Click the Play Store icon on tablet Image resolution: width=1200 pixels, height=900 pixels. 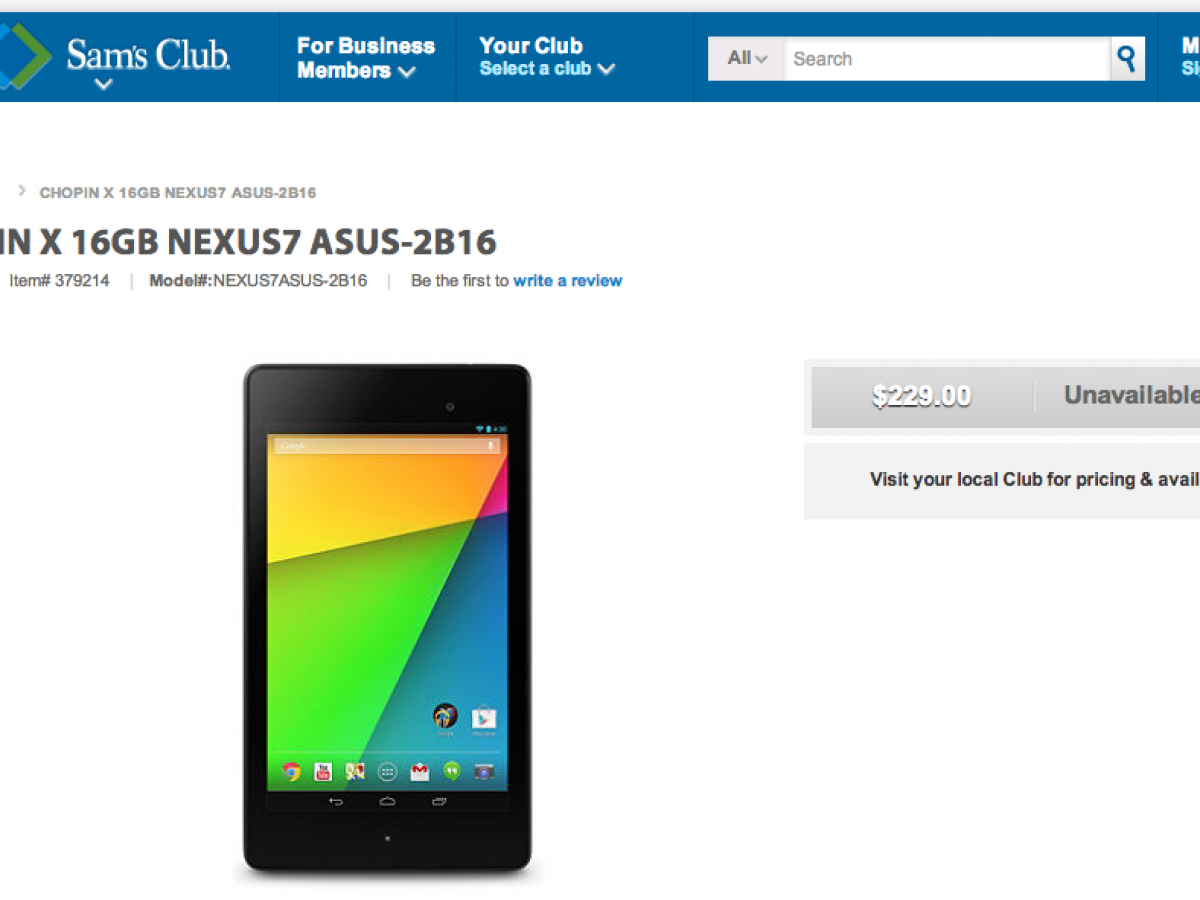point(484,717)
